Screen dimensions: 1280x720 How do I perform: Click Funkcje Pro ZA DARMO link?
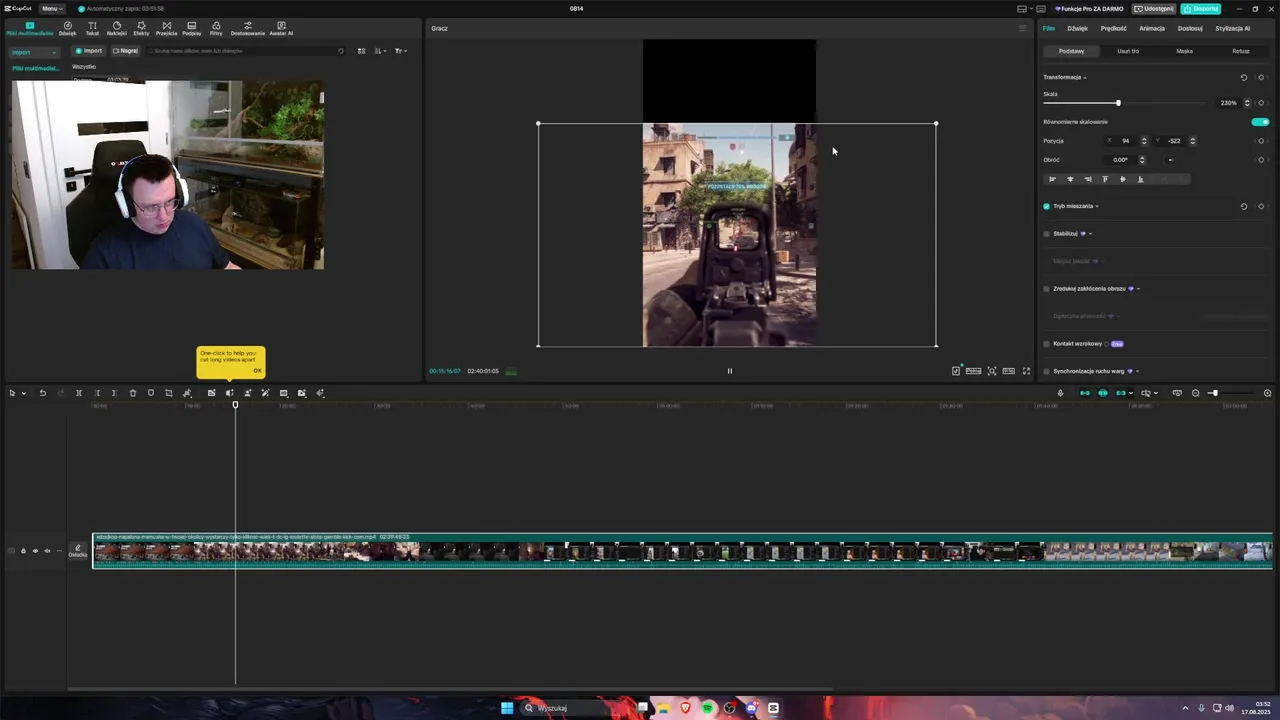coord(1089,9)
